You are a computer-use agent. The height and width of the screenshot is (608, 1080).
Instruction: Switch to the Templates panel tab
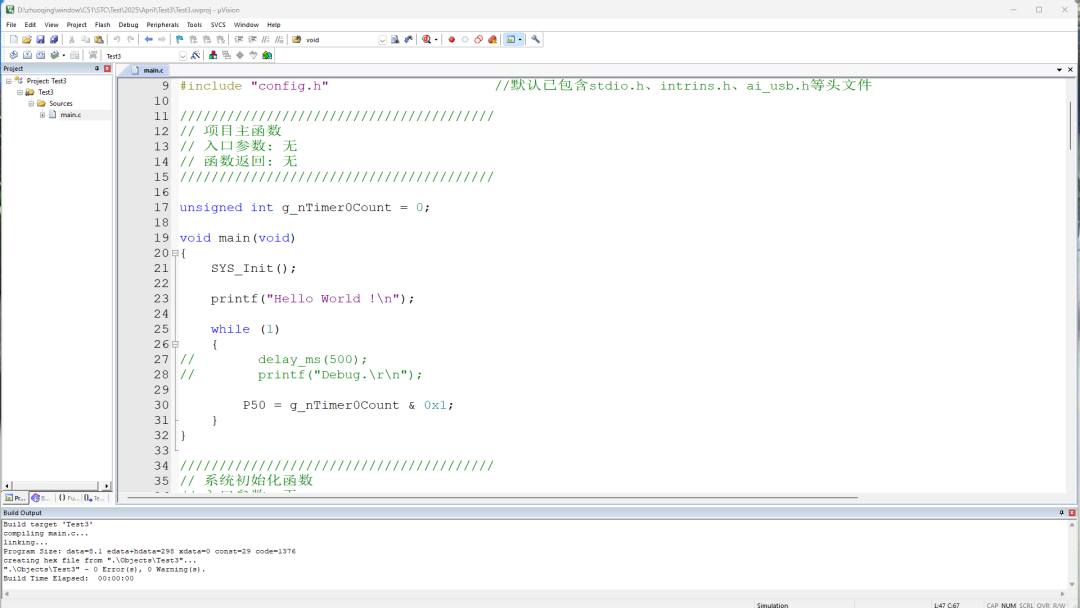coord(94,498)
